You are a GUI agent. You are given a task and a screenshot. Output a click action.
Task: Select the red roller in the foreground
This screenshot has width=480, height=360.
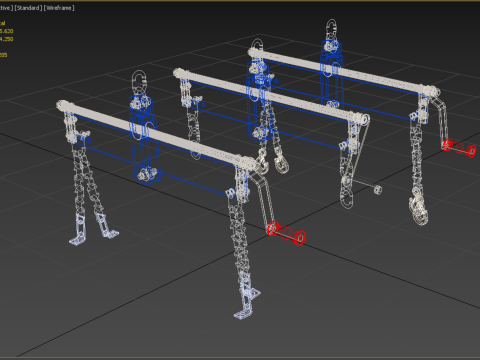tap(287, 233)
